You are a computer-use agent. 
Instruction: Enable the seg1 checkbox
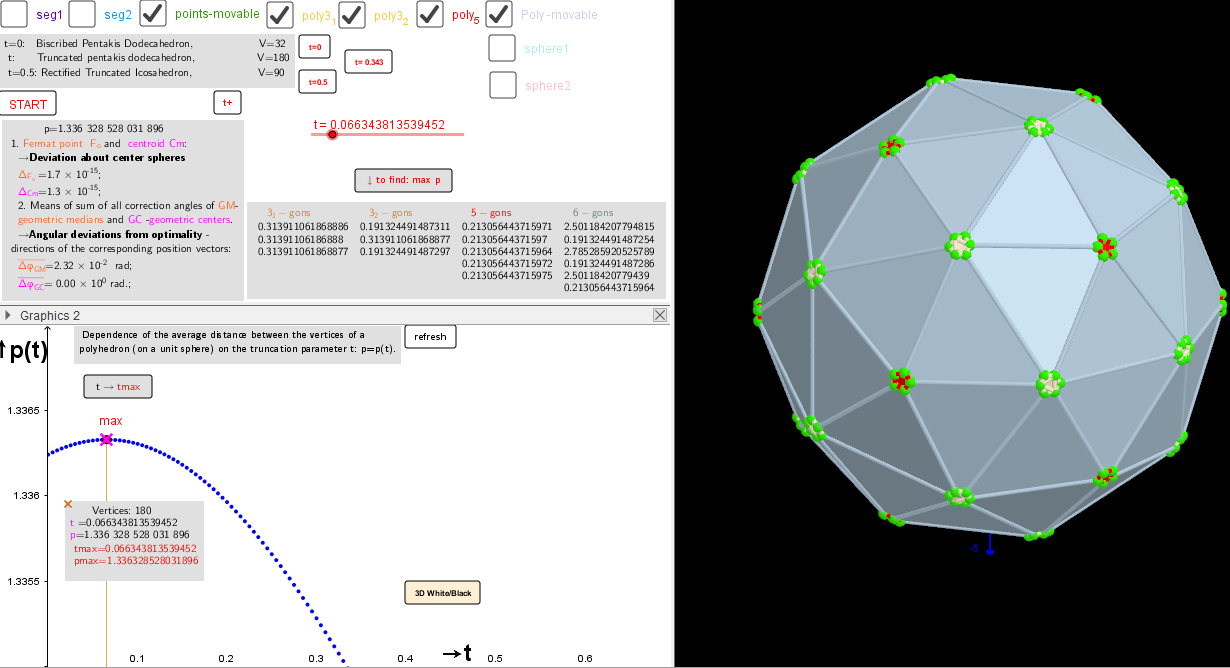[15, 14]
